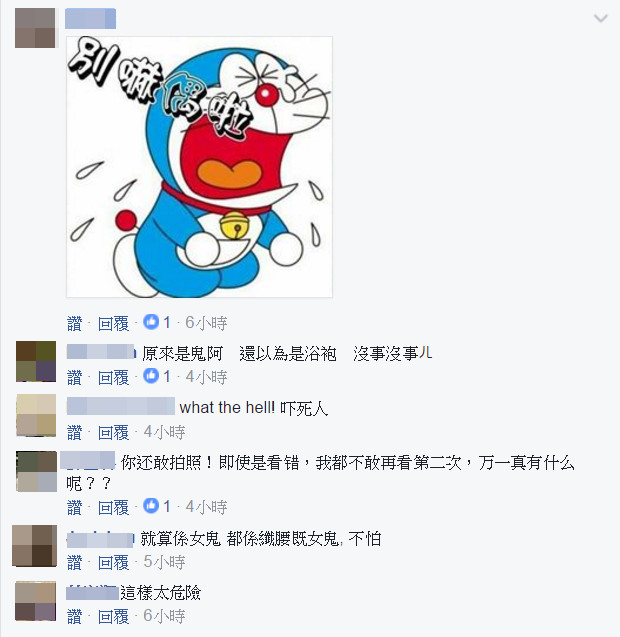Open the 6小時 timestamp of 這樣太危險 comment
Viewport: 620px width, 637px height.
point(164,616)
